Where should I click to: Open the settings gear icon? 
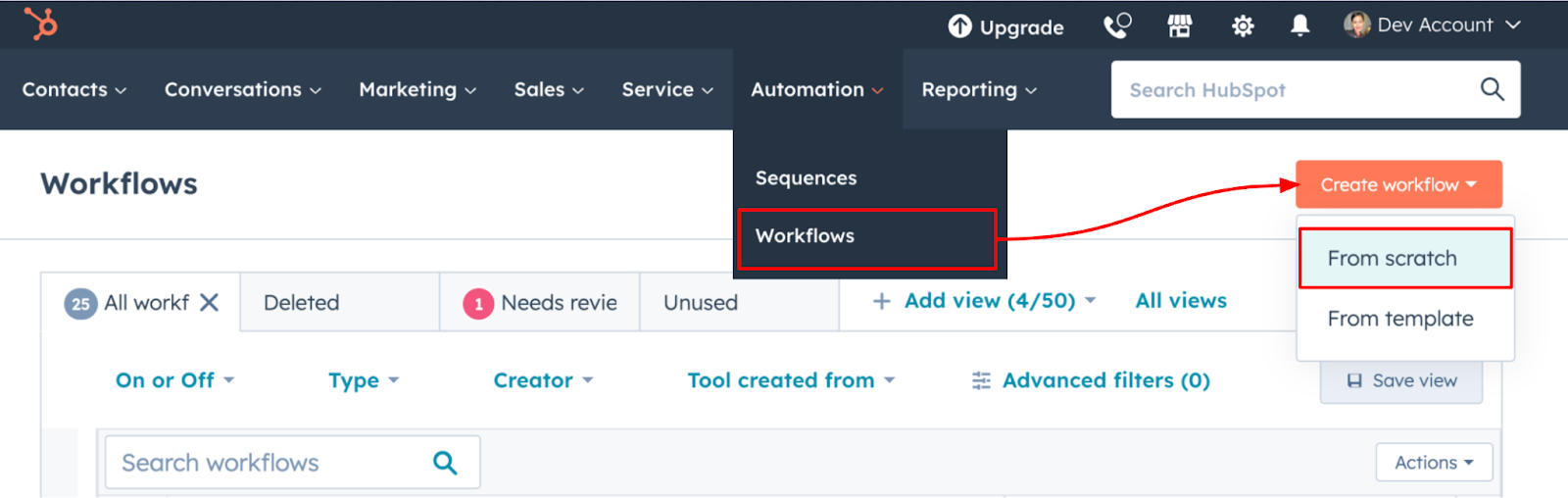1243,26
